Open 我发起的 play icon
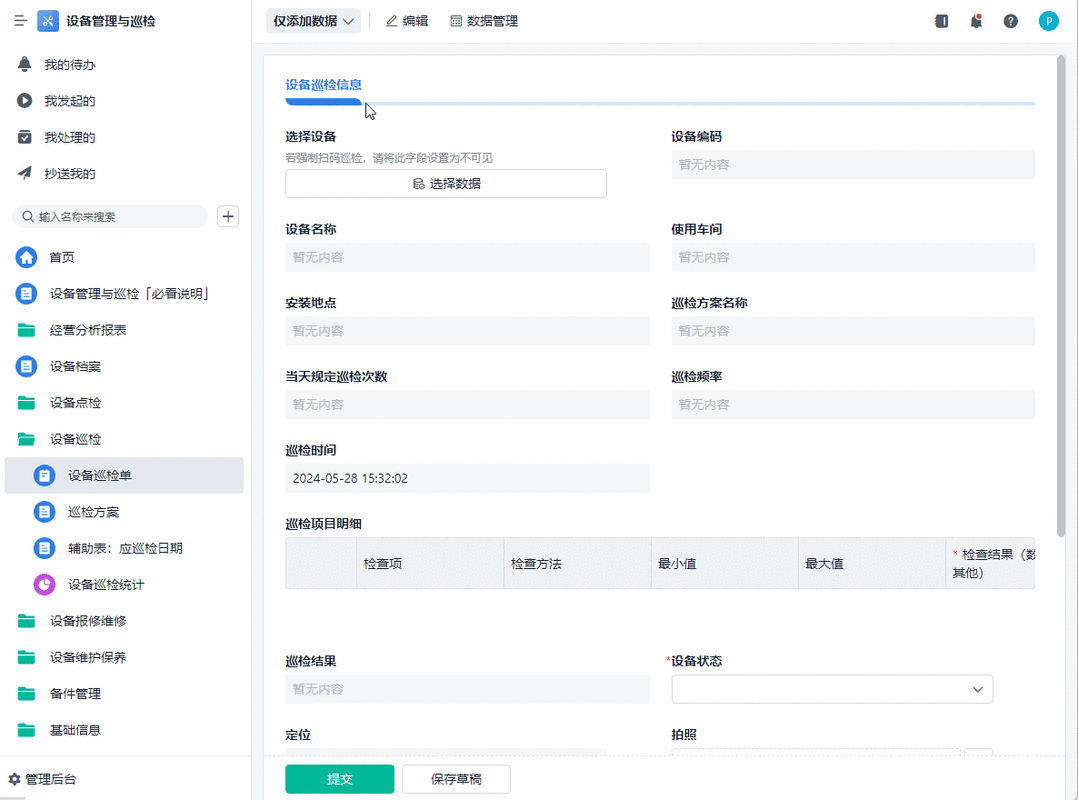 [x=25, y=101]
